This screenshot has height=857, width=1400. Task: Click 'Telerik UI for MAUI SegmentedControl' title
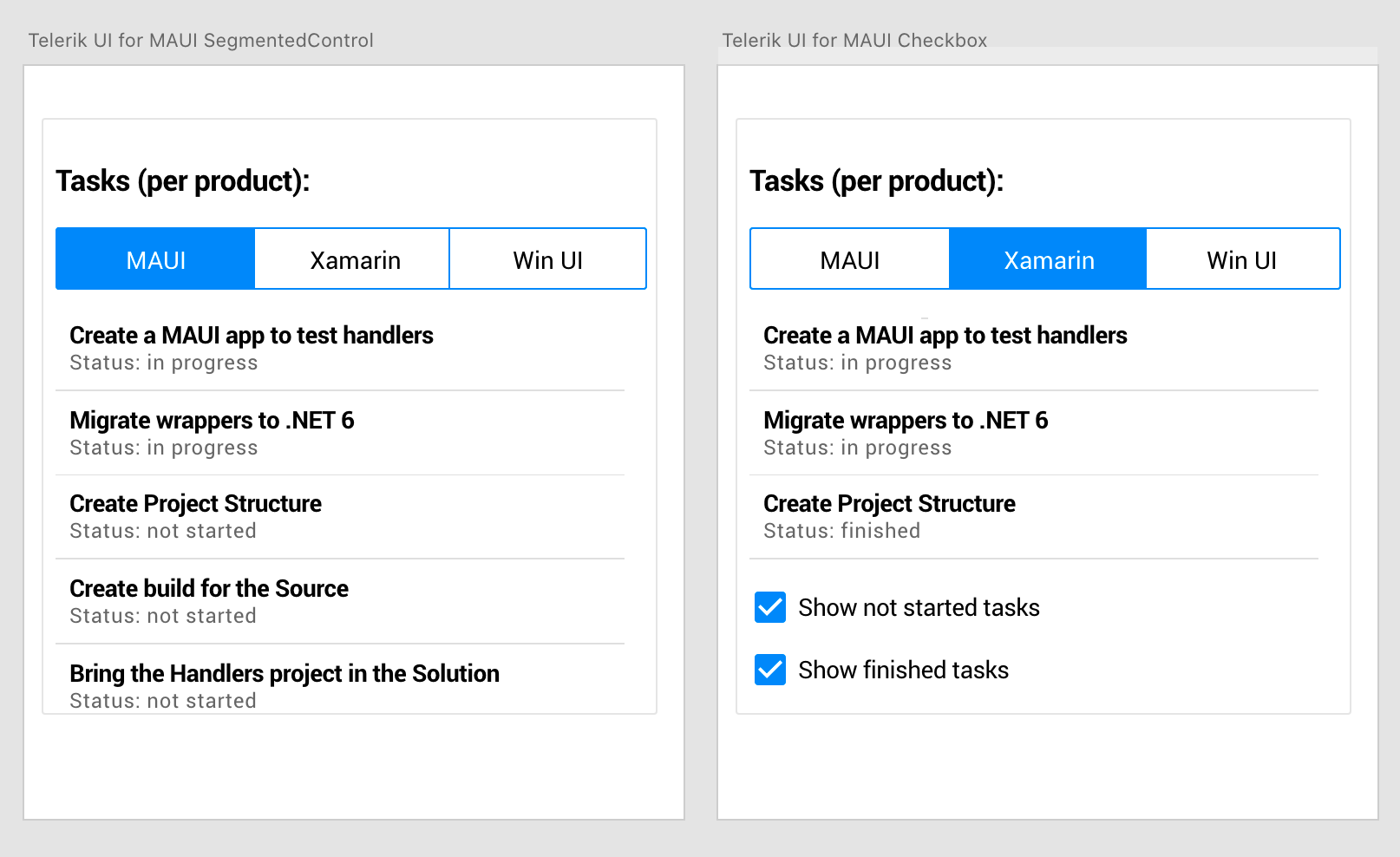click(201, 40)
